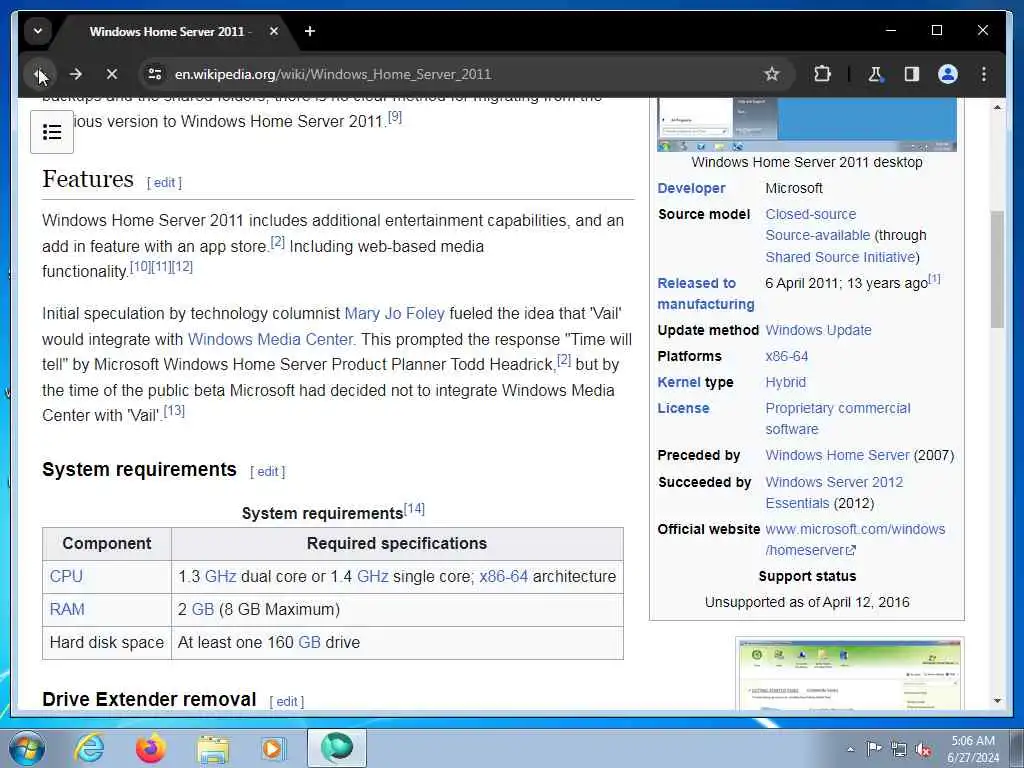
Task: Open the media player icon in taskbar
Action: click(273, 748)
